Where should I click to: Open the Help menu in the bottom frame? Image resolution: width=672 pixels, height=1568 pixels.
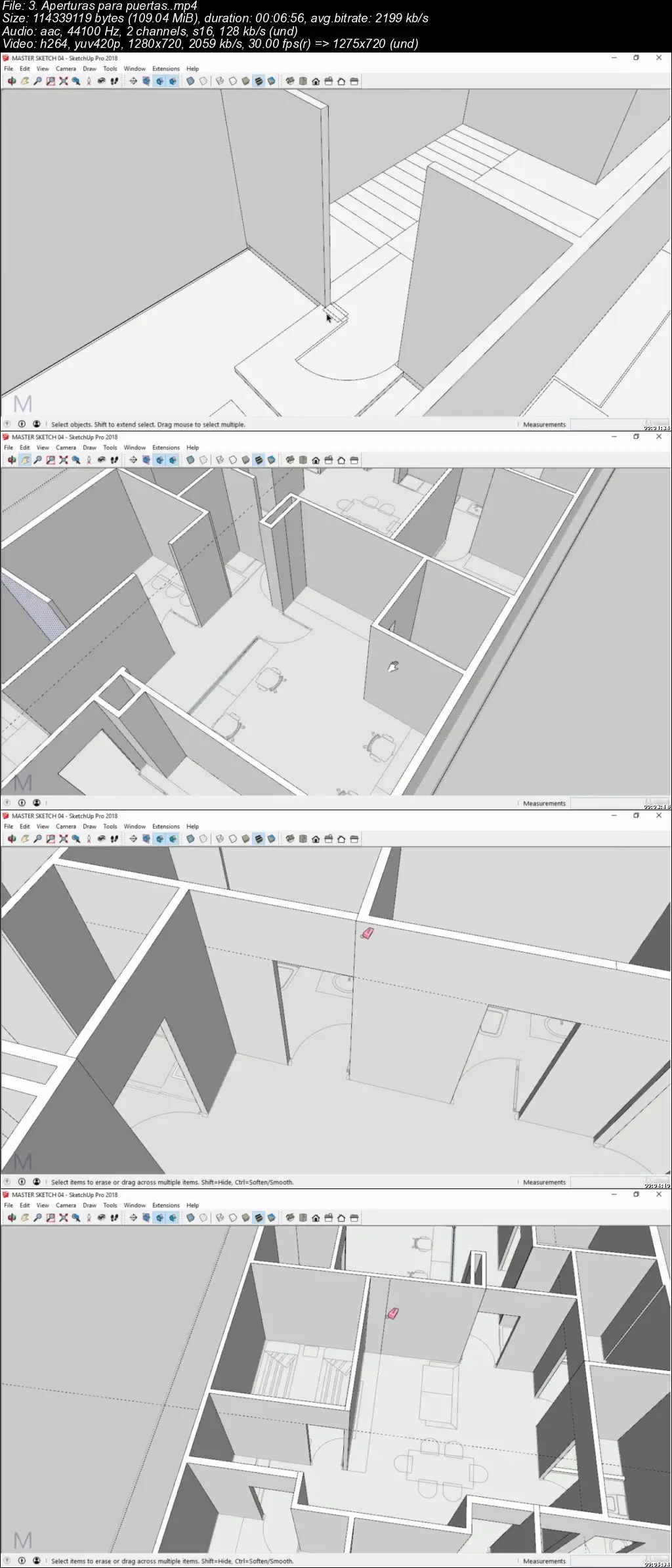[x=192, y=1205]
